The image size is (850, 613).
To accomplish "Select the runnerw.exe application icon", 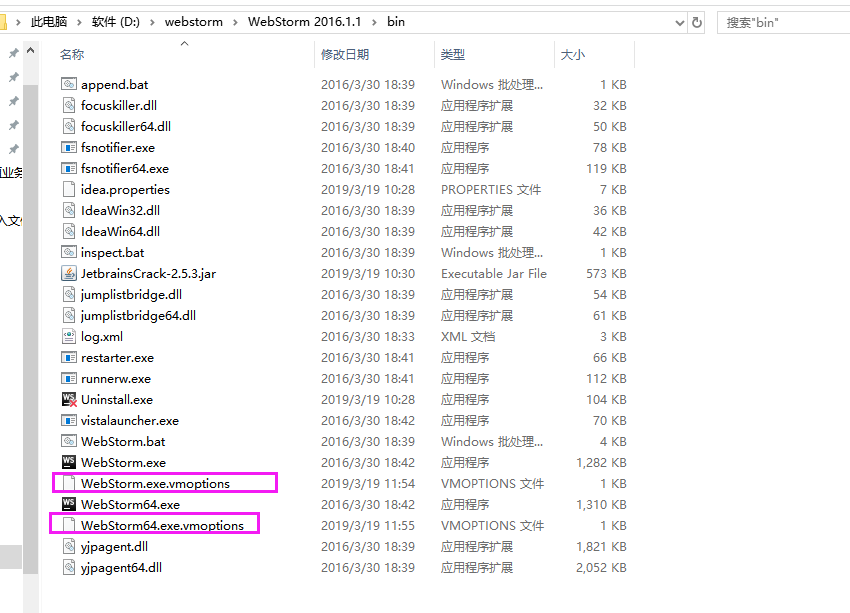I will pos(69,378).
